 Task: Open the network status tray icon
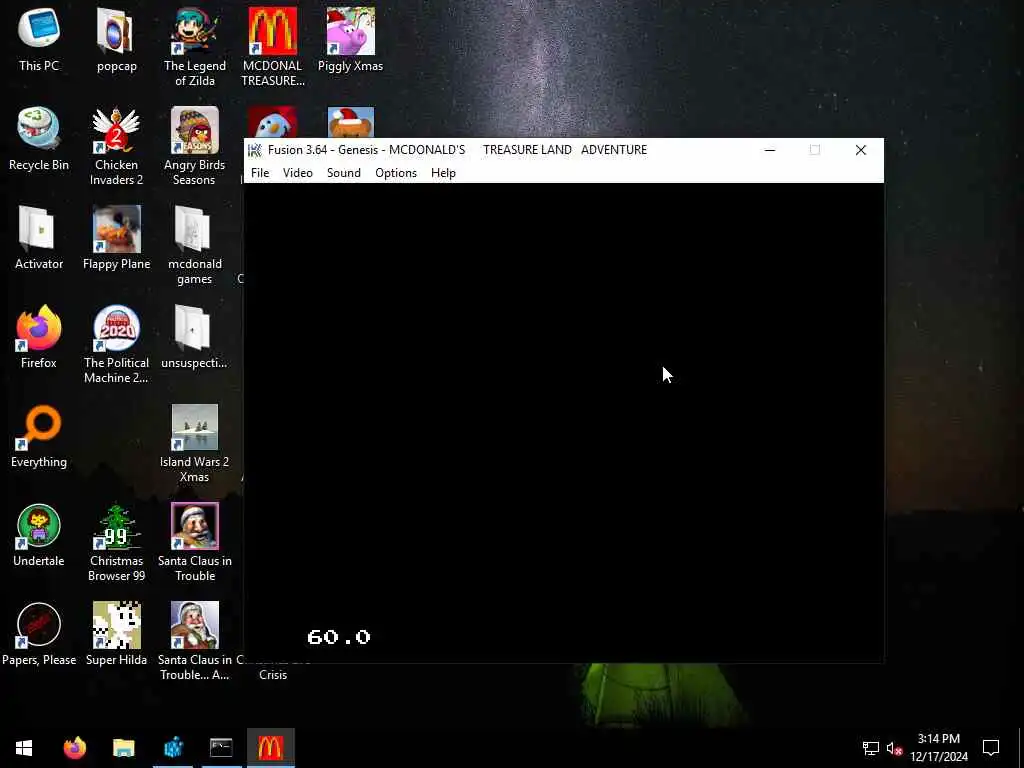point(871,748)
